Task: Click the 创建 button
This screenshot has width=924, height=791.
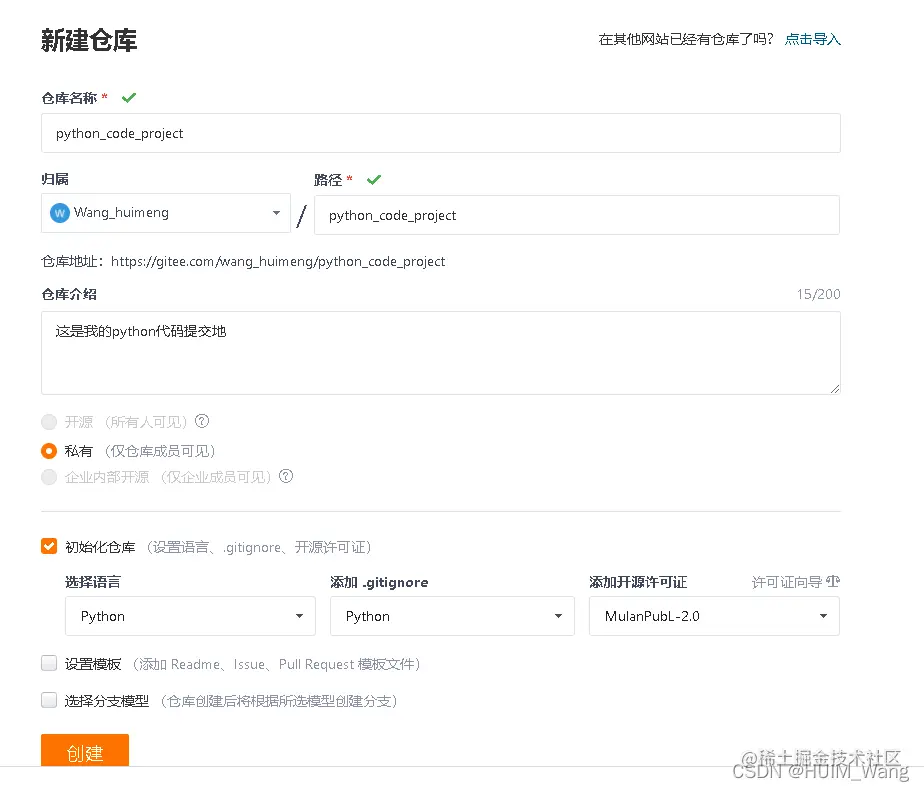Action: pyautogui.click(x=84, y=752)
